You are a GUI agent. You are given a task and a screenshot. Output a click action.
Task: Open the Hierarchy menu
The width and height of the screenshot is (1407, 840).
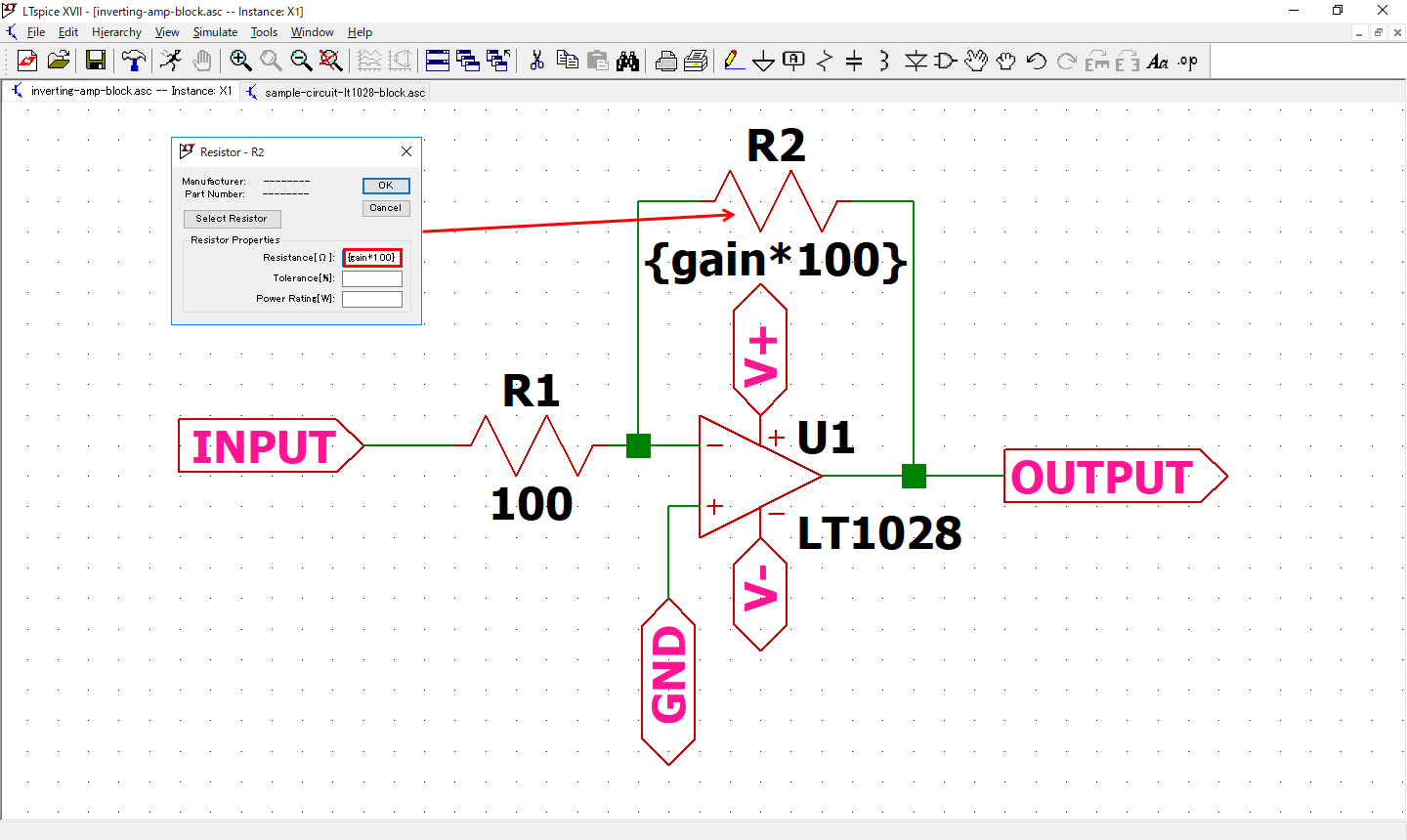pos(116,32)
